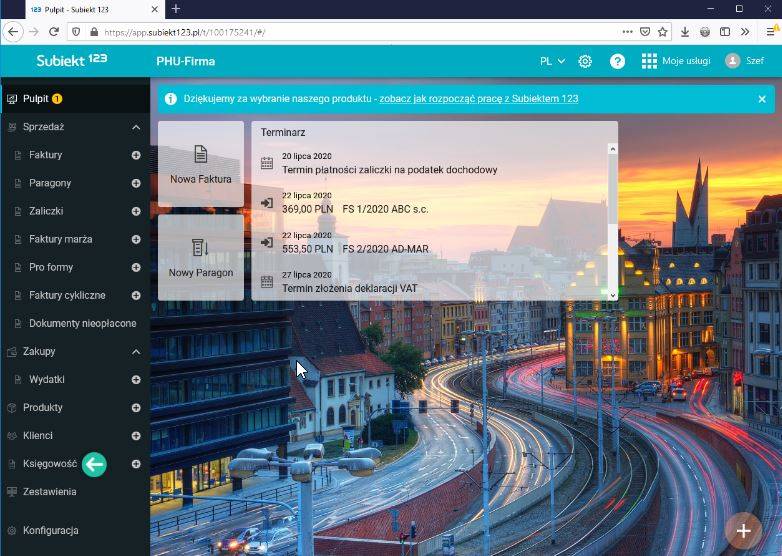
Task: Open Produkty in sidebar
Action: (42, 407)
